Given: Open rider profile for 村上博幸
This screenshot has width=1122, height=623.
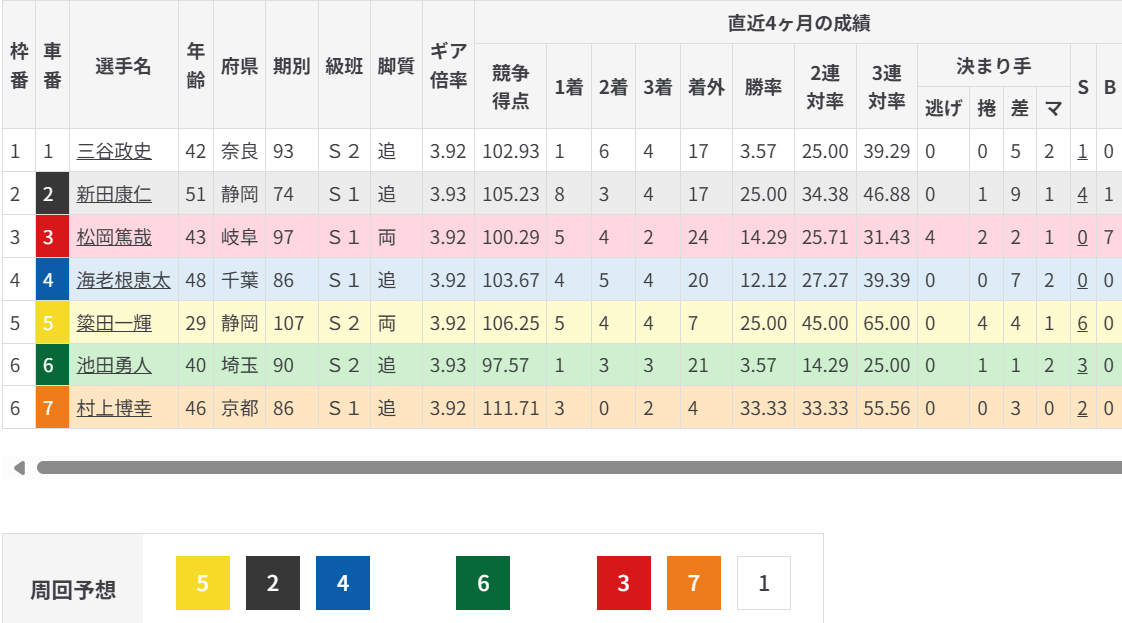Looking at the screenshot, I should [x=114, y=408].
